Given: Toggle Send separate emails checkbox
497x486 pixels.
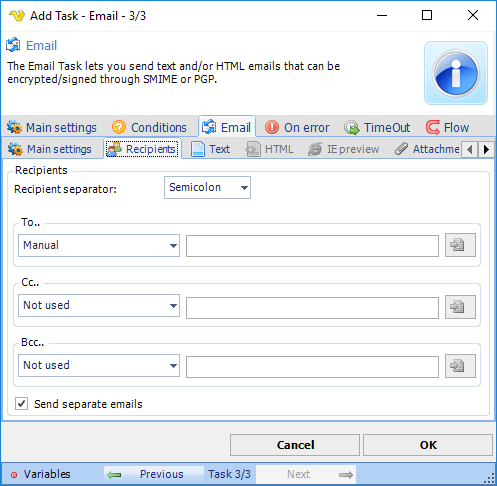Looking at the screenshot, I should pyautogui.click(x=21, y=404).
